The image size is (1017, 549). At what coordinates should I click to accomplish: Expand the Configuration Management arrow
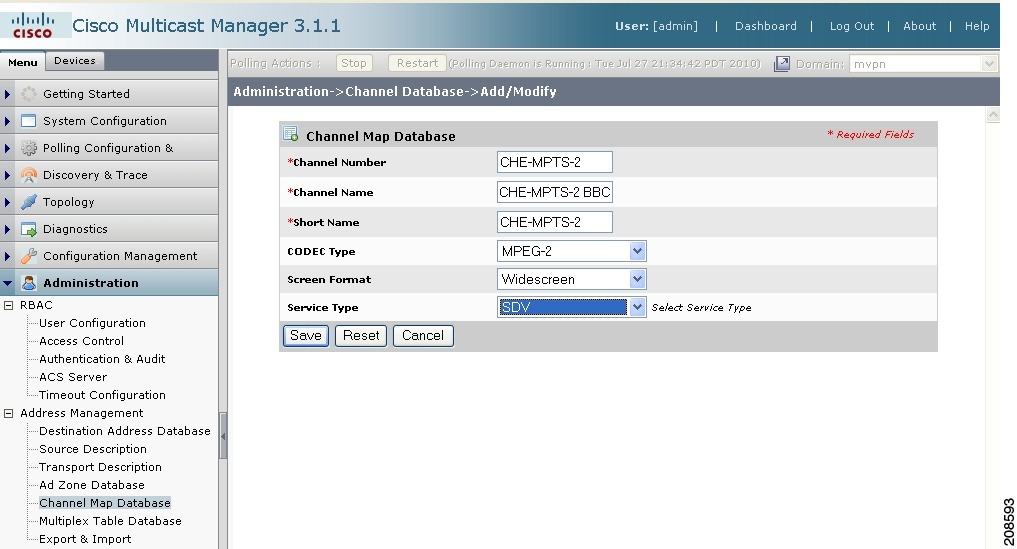click(x=7, y=256)
